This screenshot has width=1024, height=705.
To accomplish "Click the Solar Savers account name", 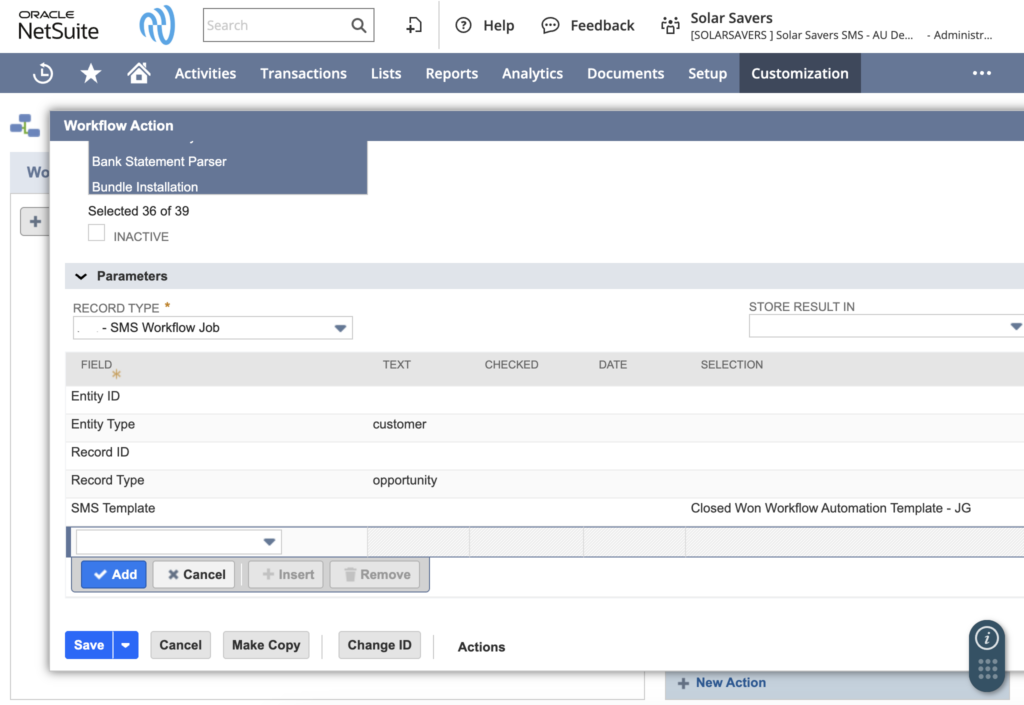I will point(731,18).
